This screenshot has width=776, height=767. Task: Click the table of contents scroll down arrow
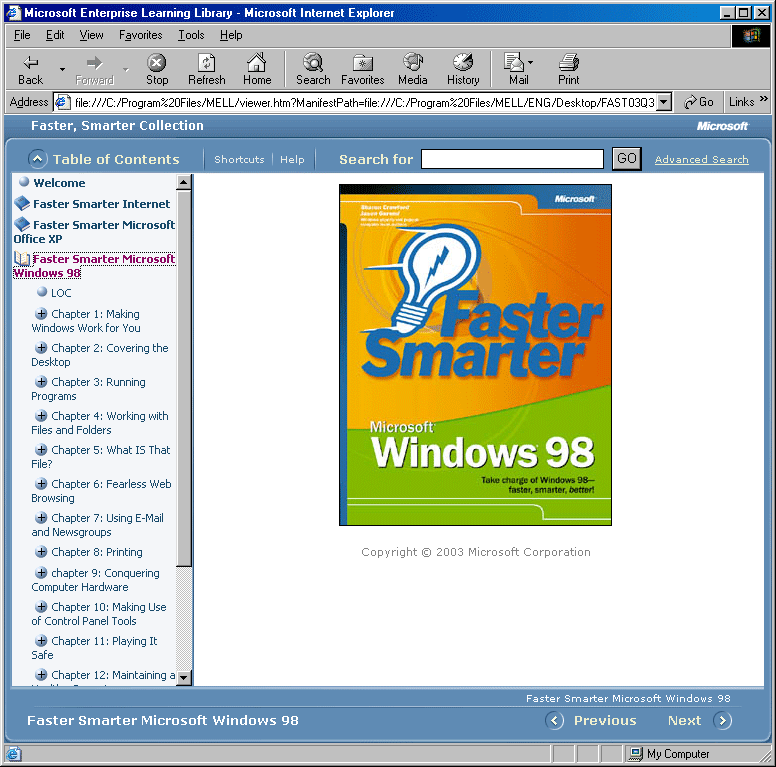[184, 677]
